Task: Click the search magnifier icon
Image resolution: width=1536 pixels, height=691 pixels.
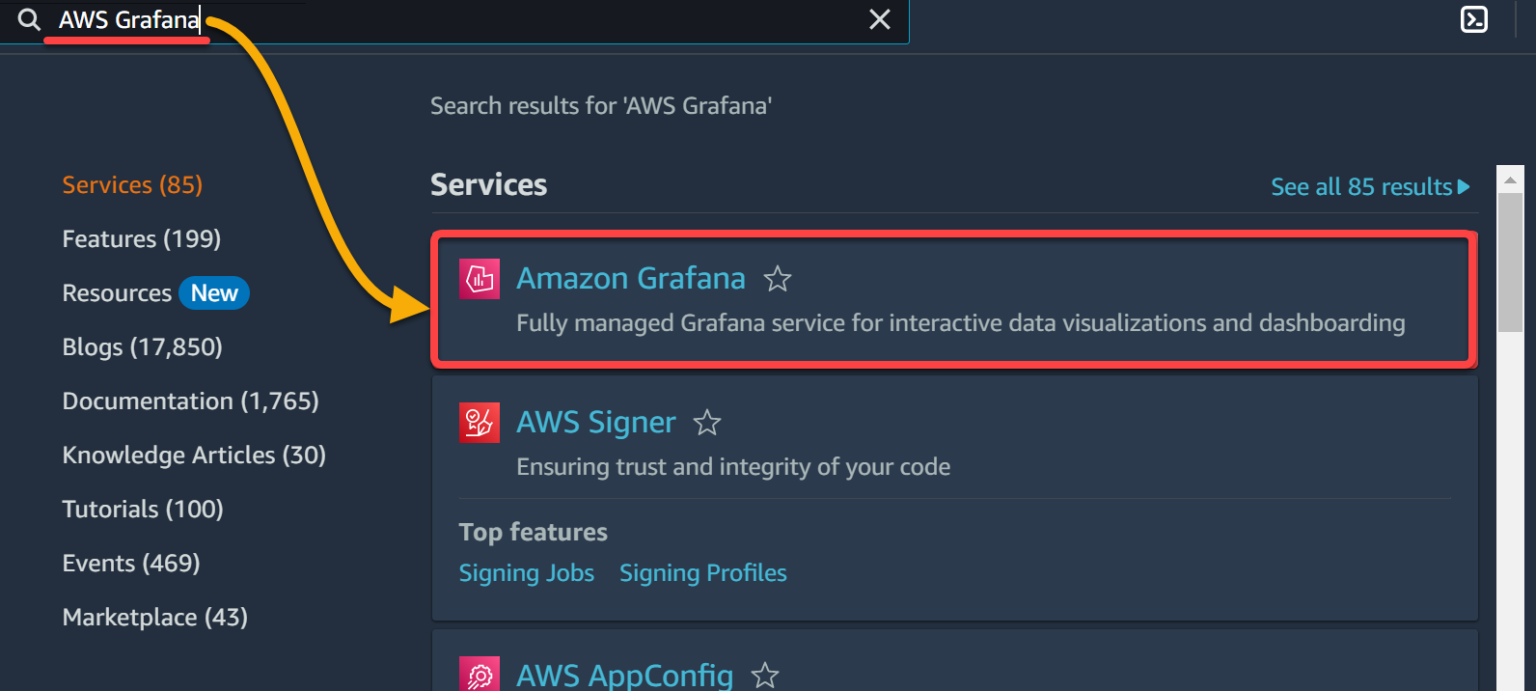Action: [28, 19]
